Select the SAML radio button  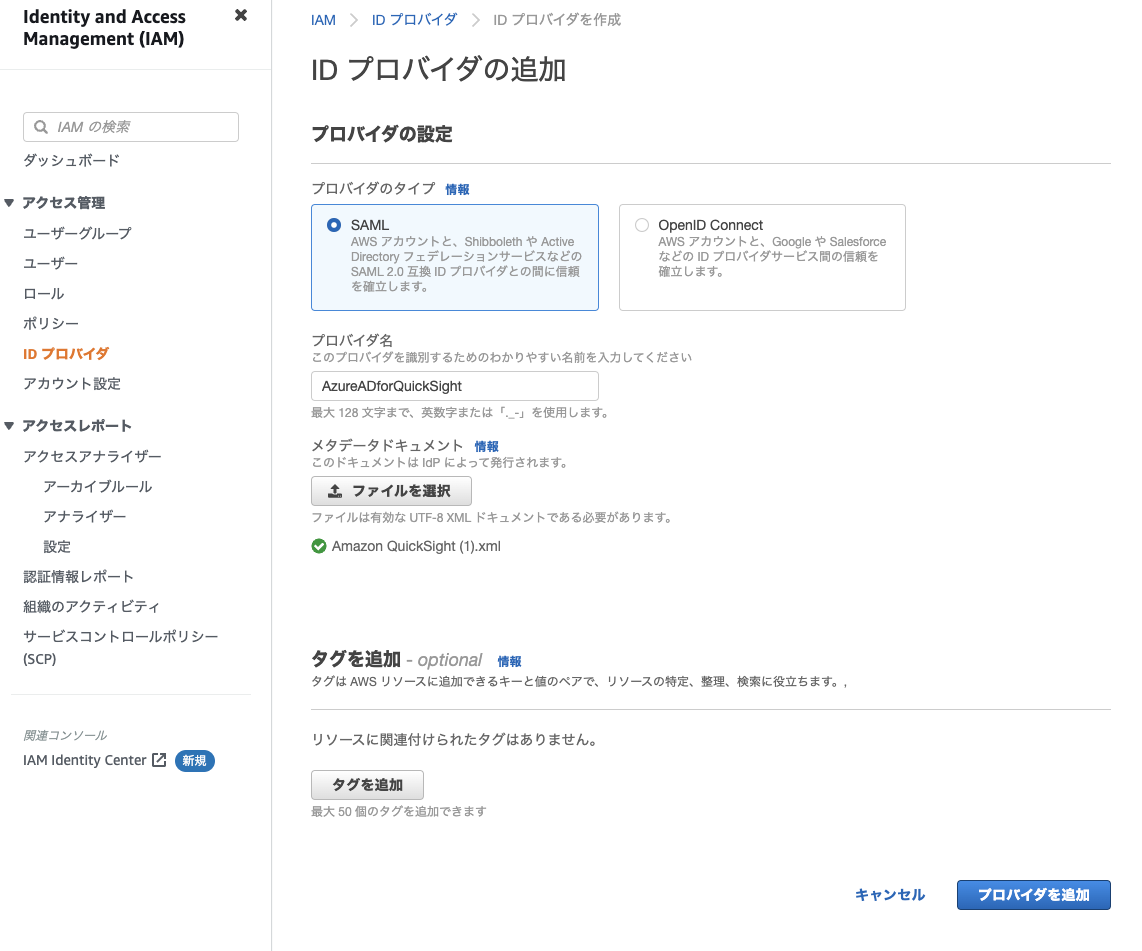(x=334, y=225)
